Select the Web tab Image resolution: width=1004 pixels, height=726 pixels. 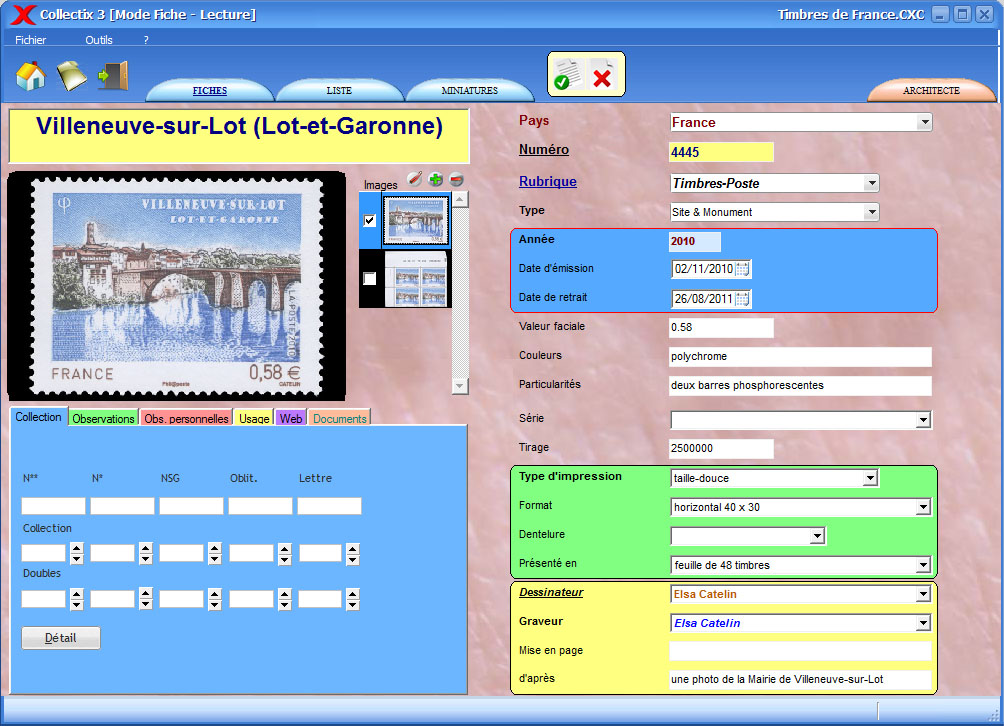coord(291,418)
